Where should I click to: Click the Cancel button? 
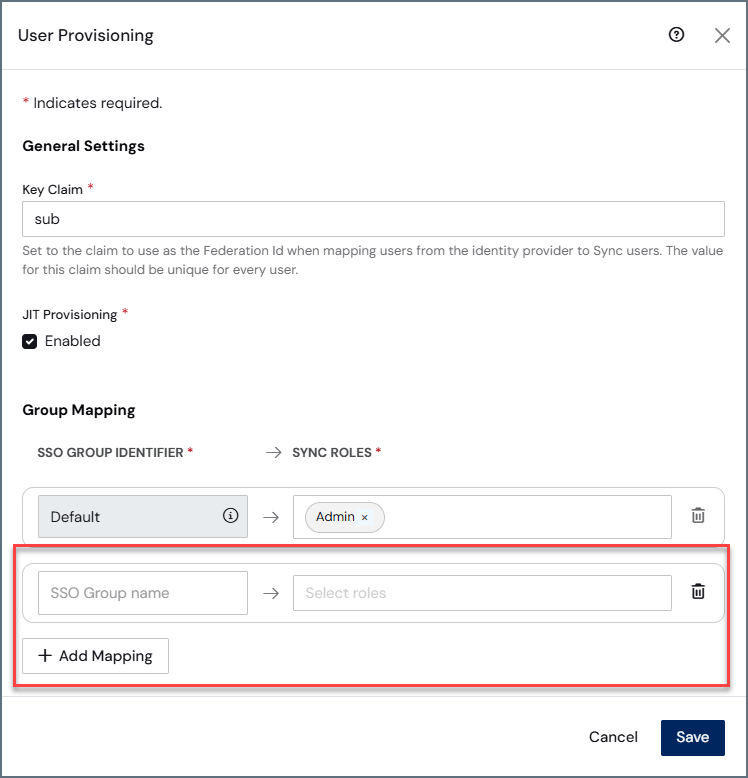(x=613, y=737)
